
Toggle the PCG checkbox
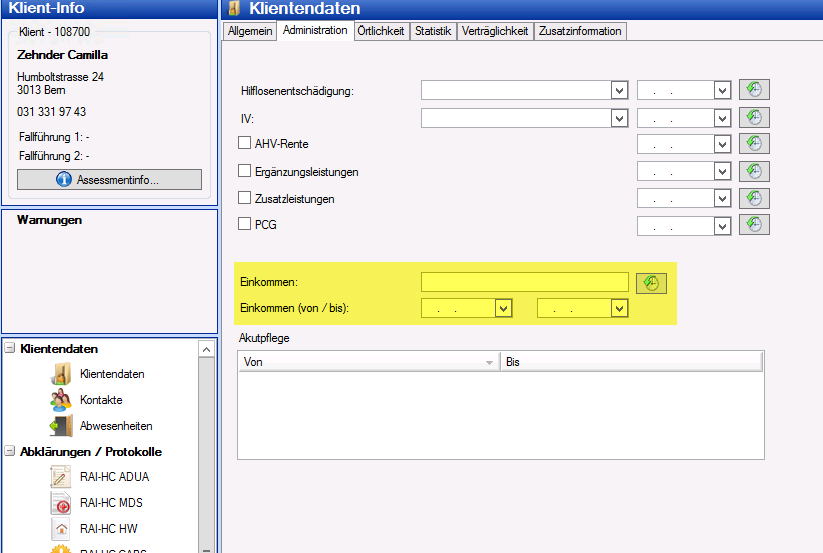point(244,224)
